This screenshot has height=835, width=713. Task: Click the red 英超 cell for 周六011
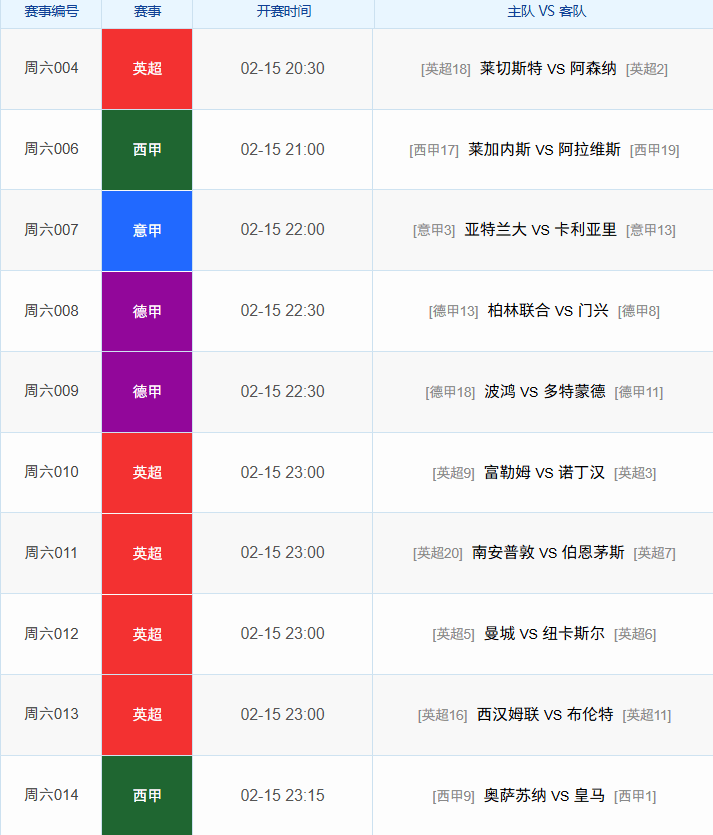[147, 554]
